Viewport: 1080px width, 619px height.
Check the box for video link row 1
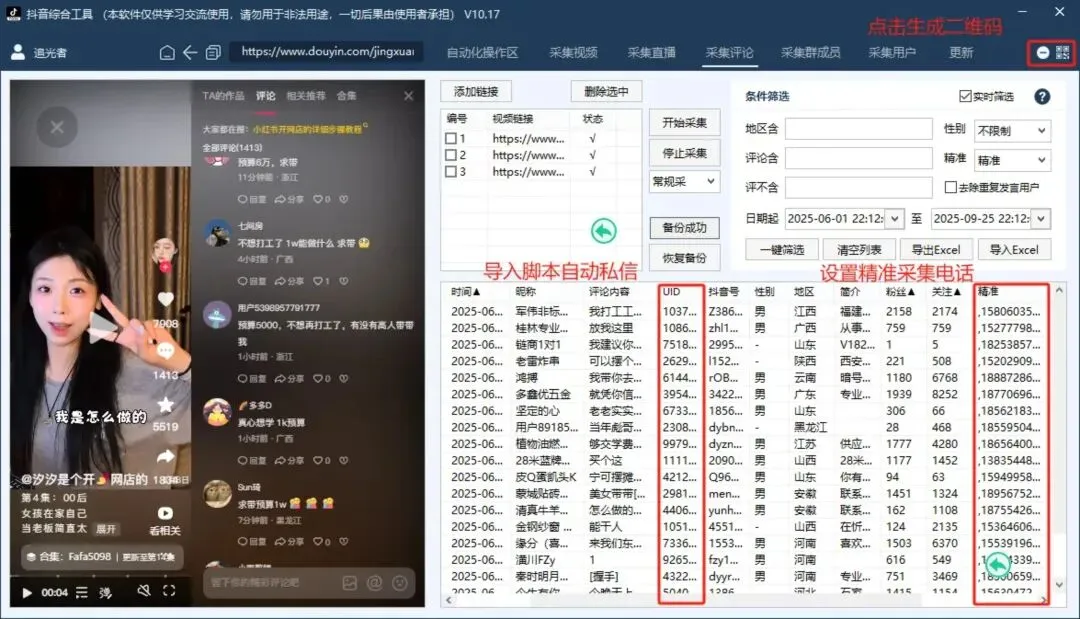(450, 138)
